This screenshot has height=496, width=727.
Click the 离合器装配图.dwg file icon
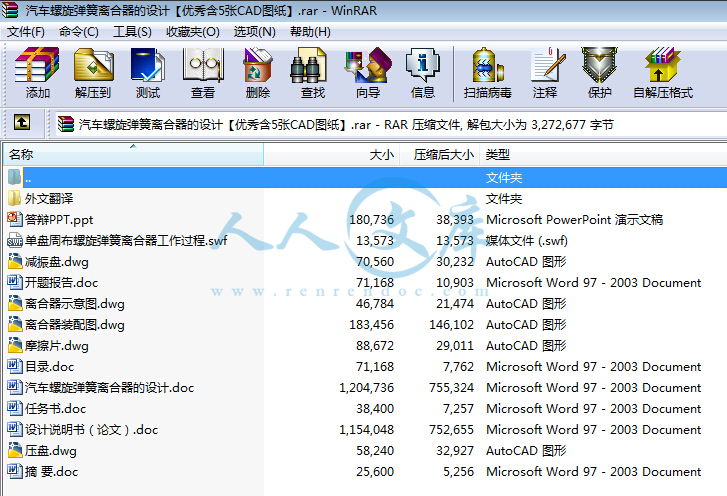coord(15,324)
